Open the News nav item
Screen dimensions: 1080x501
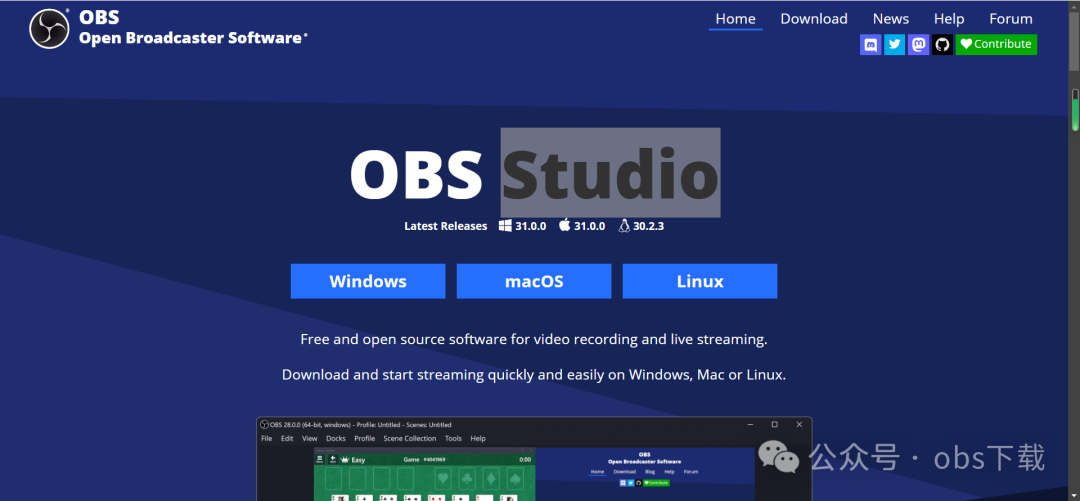click(x=890, y=19)
